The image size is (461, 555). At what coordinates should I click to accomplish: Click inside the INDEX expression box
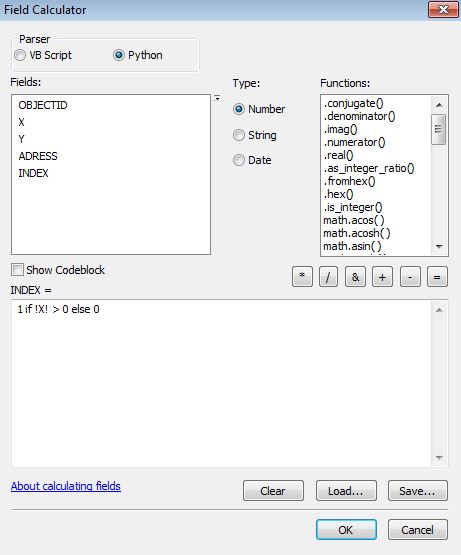pyautogui.click(x=222, y=383)
